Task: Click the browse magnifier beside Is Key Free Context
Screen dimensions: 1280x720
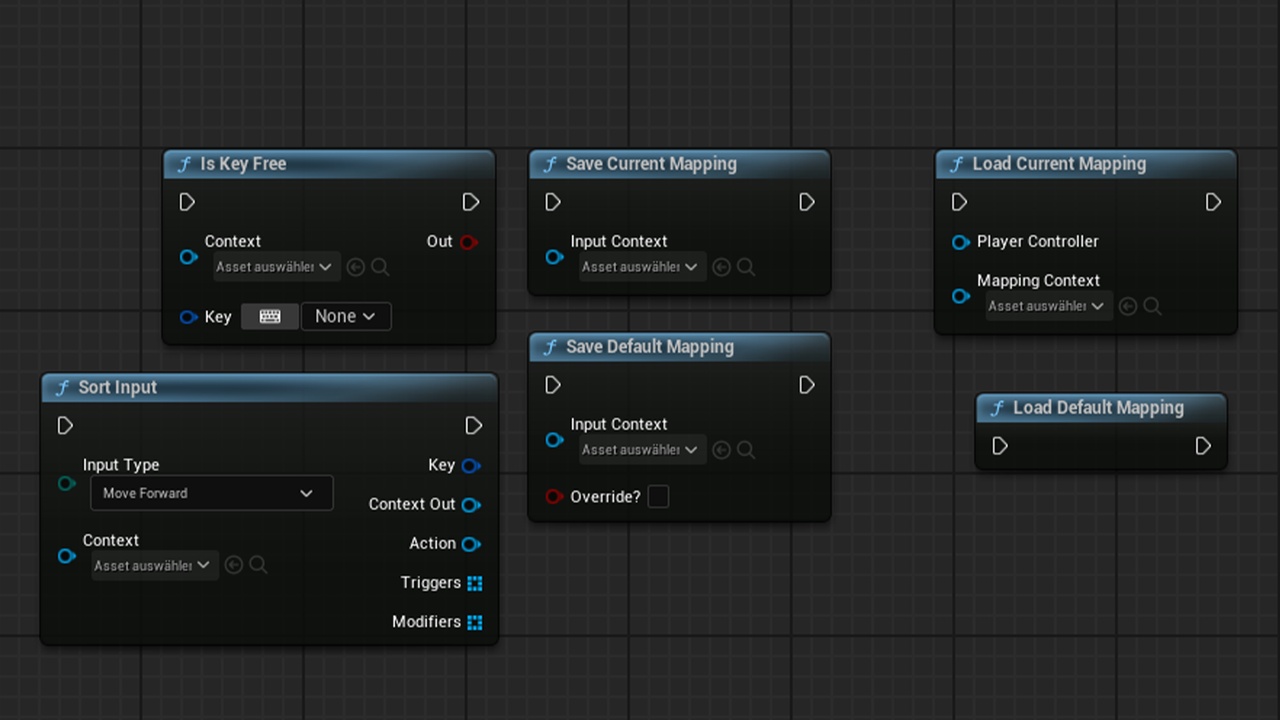Action: [x=380, y=267]
